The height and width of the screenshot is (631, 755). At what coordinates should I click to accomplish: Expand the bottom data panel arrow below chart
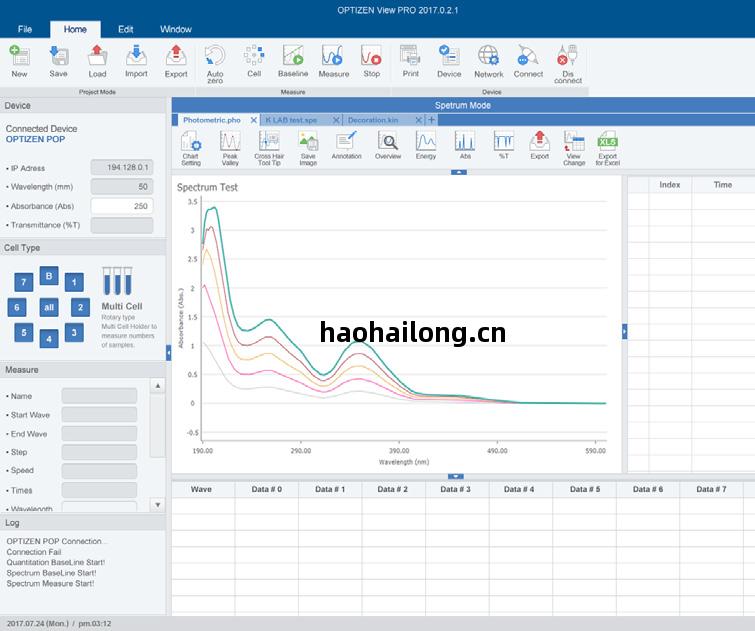456,476
